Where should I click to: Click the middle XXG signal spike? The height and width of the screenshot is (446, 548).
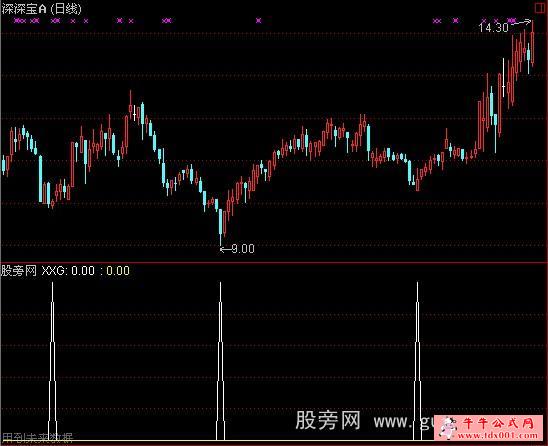pos(220,361)
